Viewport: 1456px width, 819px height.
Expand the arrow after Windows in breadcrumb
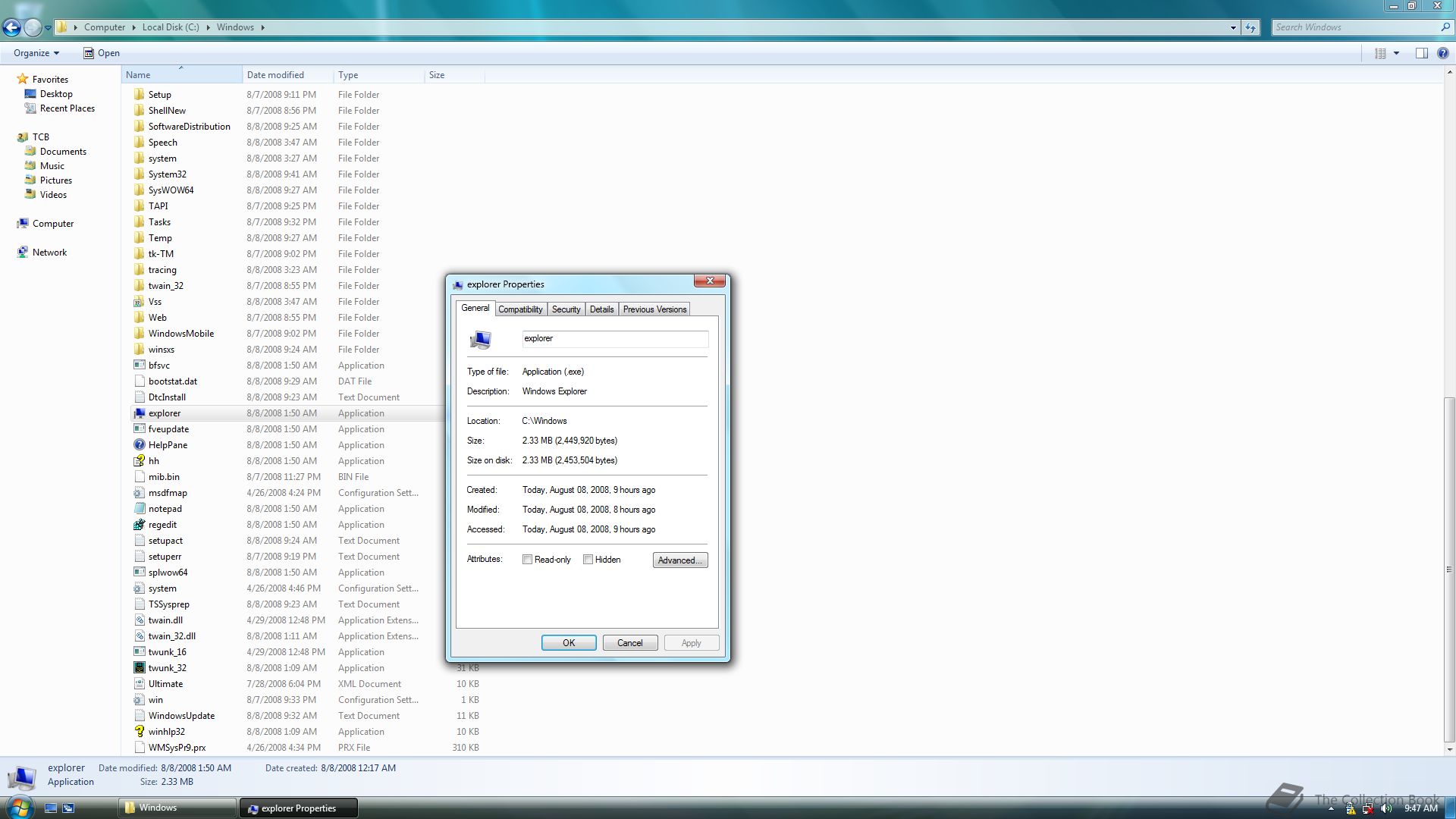(x=263, y=27)
